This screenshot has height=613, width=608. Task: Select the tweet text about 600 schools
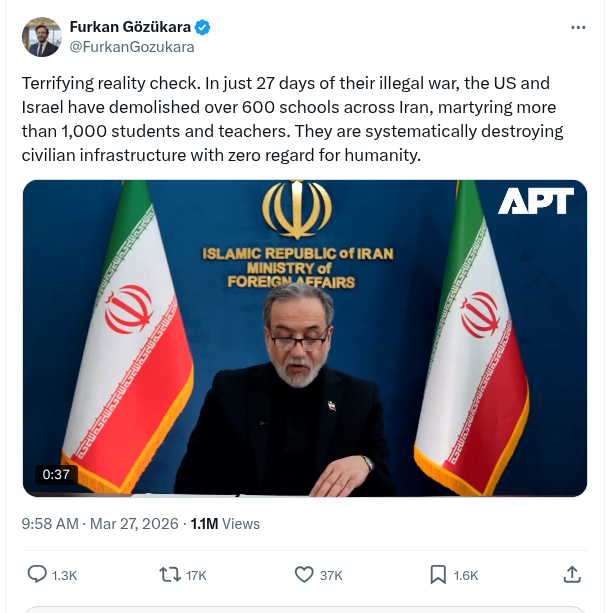[292, 119]
